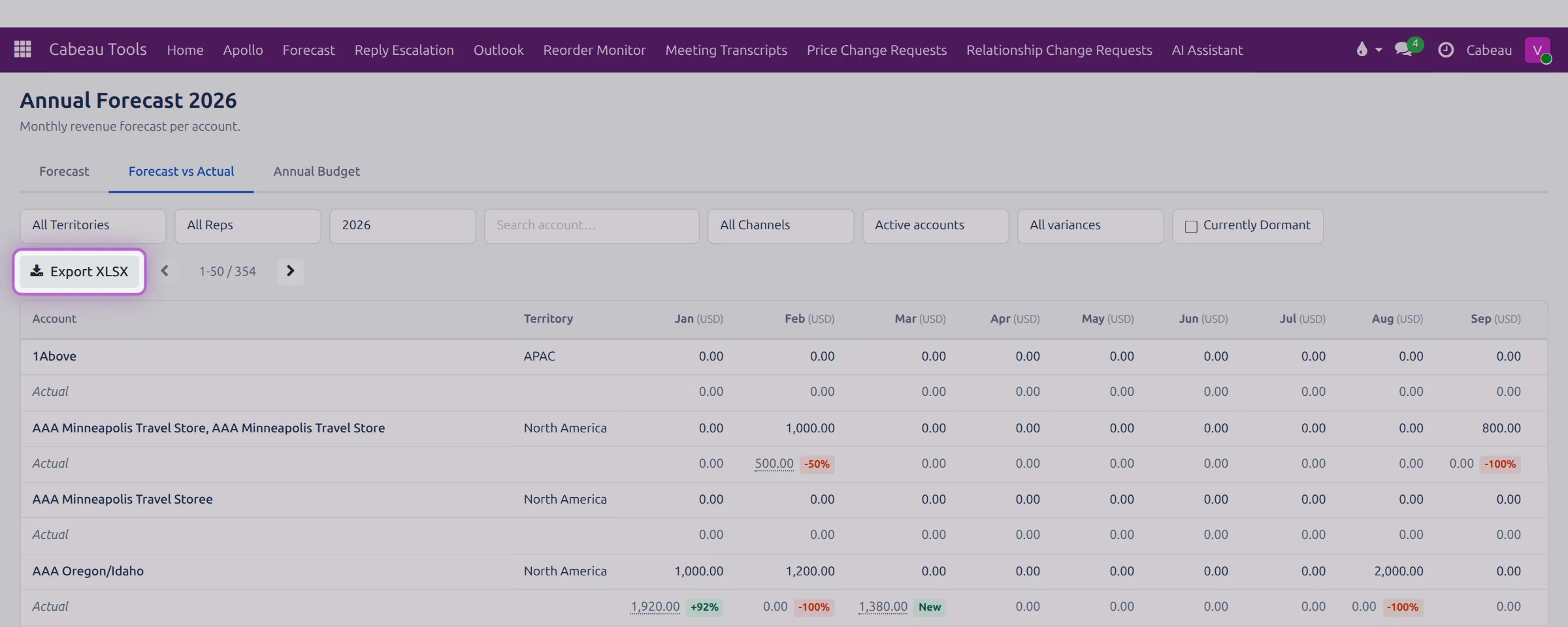Open Home in the top menu
The height and width of the screenshot is (627, 1568).
(x=185, y=50)
